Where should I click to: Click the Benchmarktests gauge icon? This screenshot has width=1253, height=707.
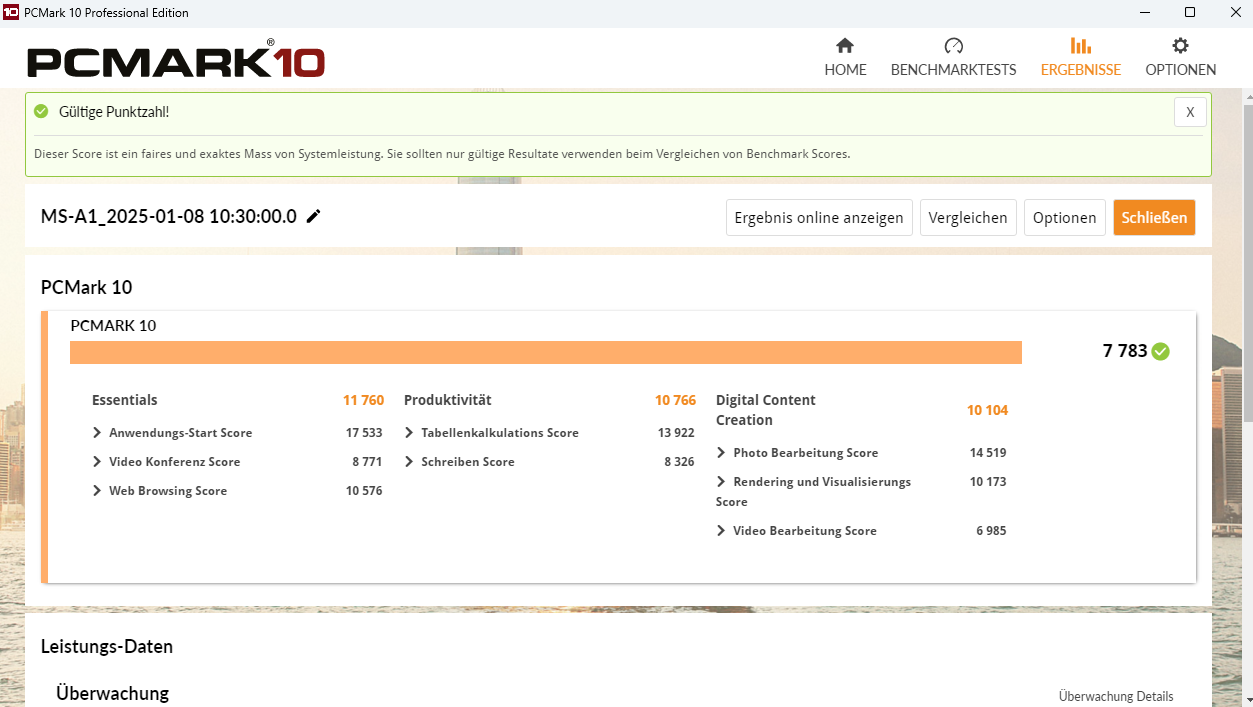coord(953,46)
